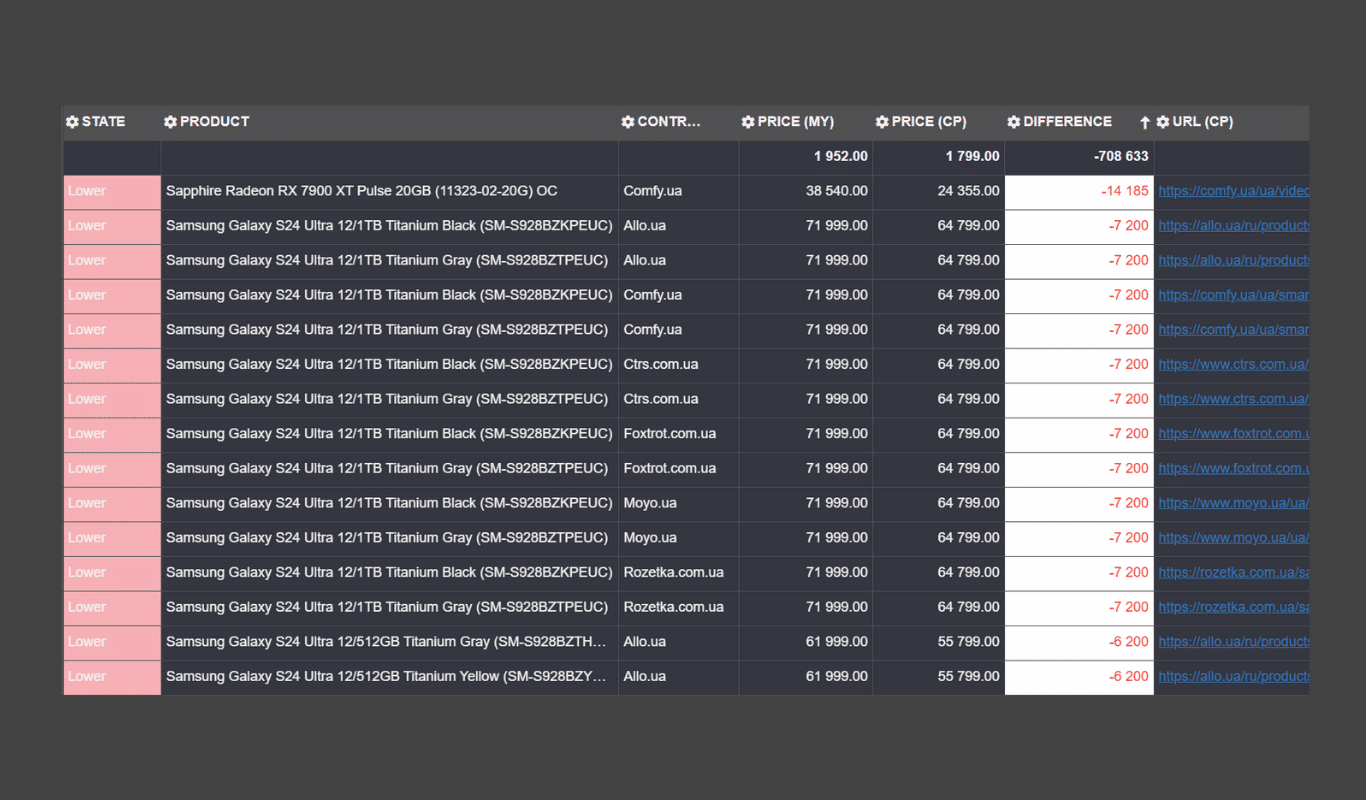Open DIFFERENCE column gear settings
1366x800 pixels.
(x=1014, y=122)
